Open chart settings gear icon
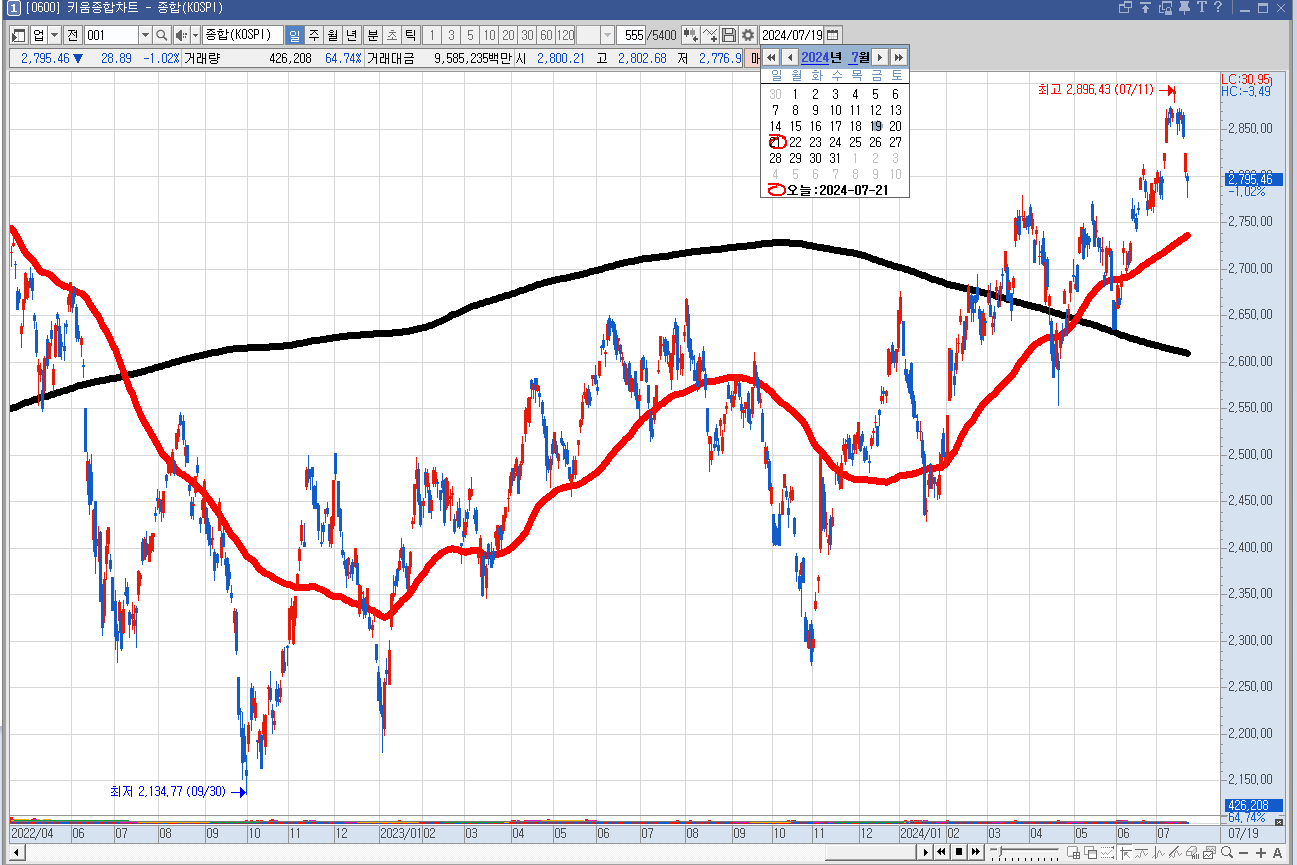This screenshot has height=865, width=1297. point(747,35)
